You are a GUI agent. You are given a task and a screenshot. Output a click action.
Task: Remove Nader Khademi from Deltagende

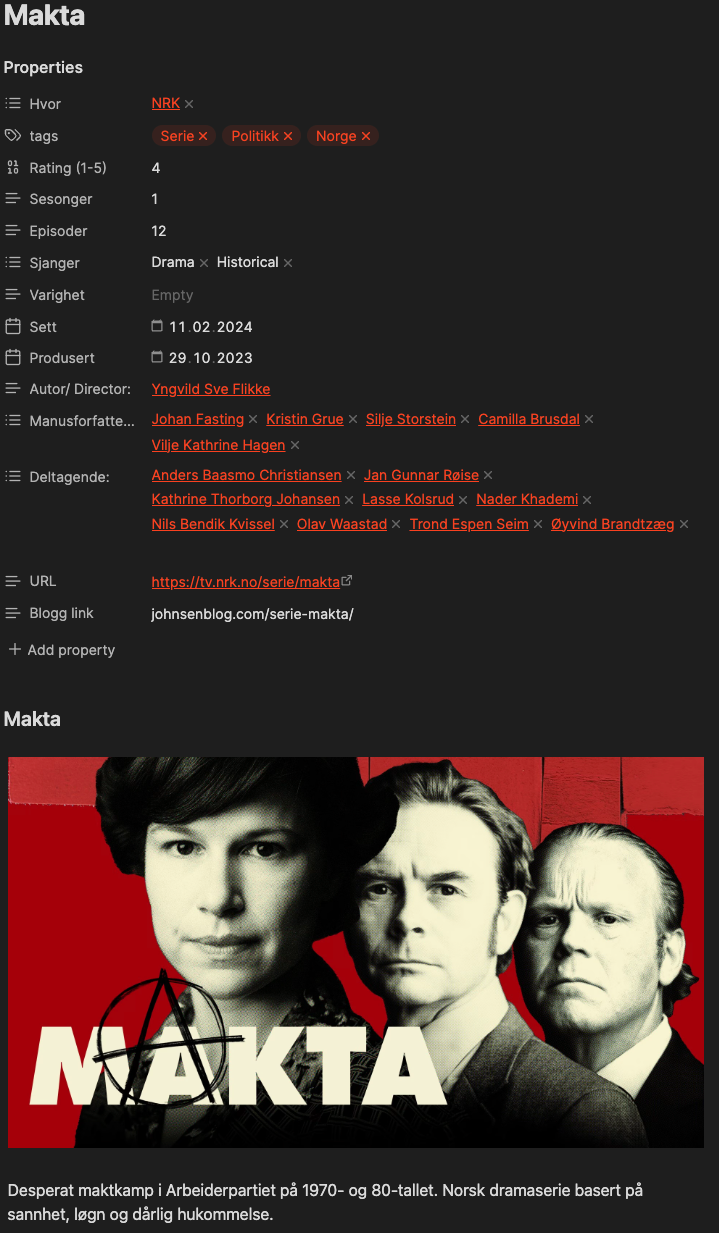[x=587, y=500]
